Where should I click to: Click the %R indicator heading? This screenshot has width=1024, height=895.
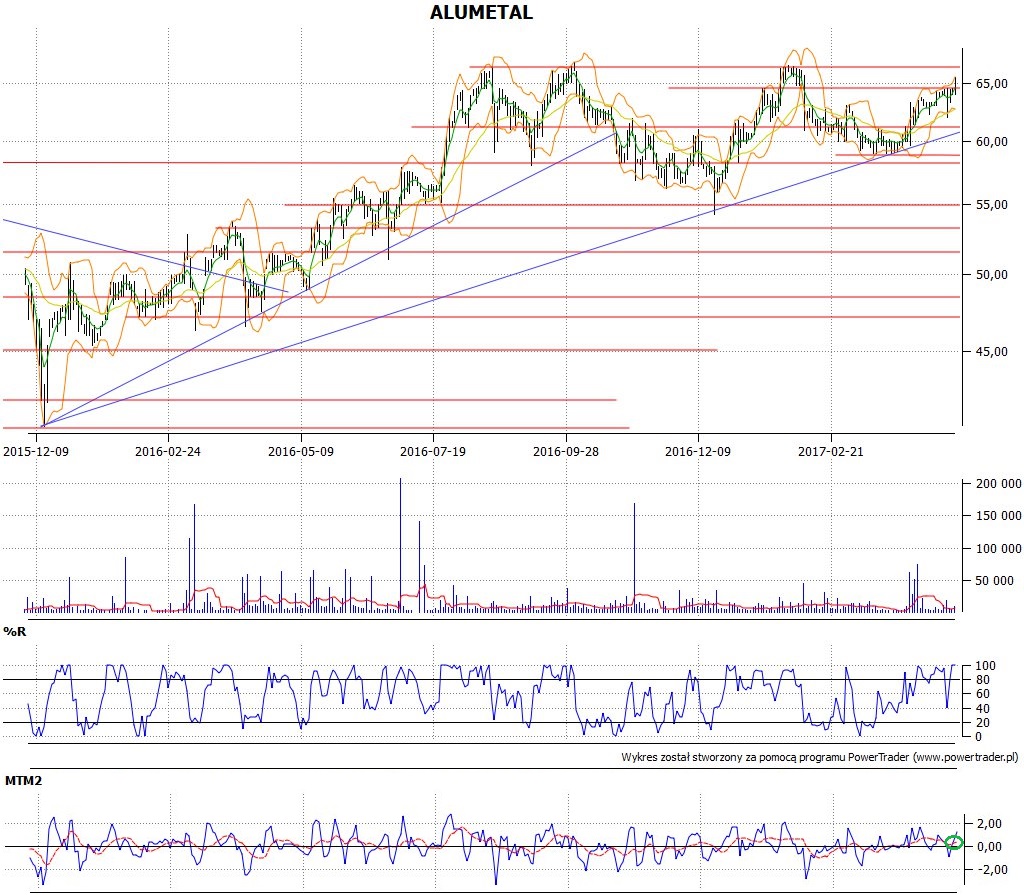click(x=14, y=632)
